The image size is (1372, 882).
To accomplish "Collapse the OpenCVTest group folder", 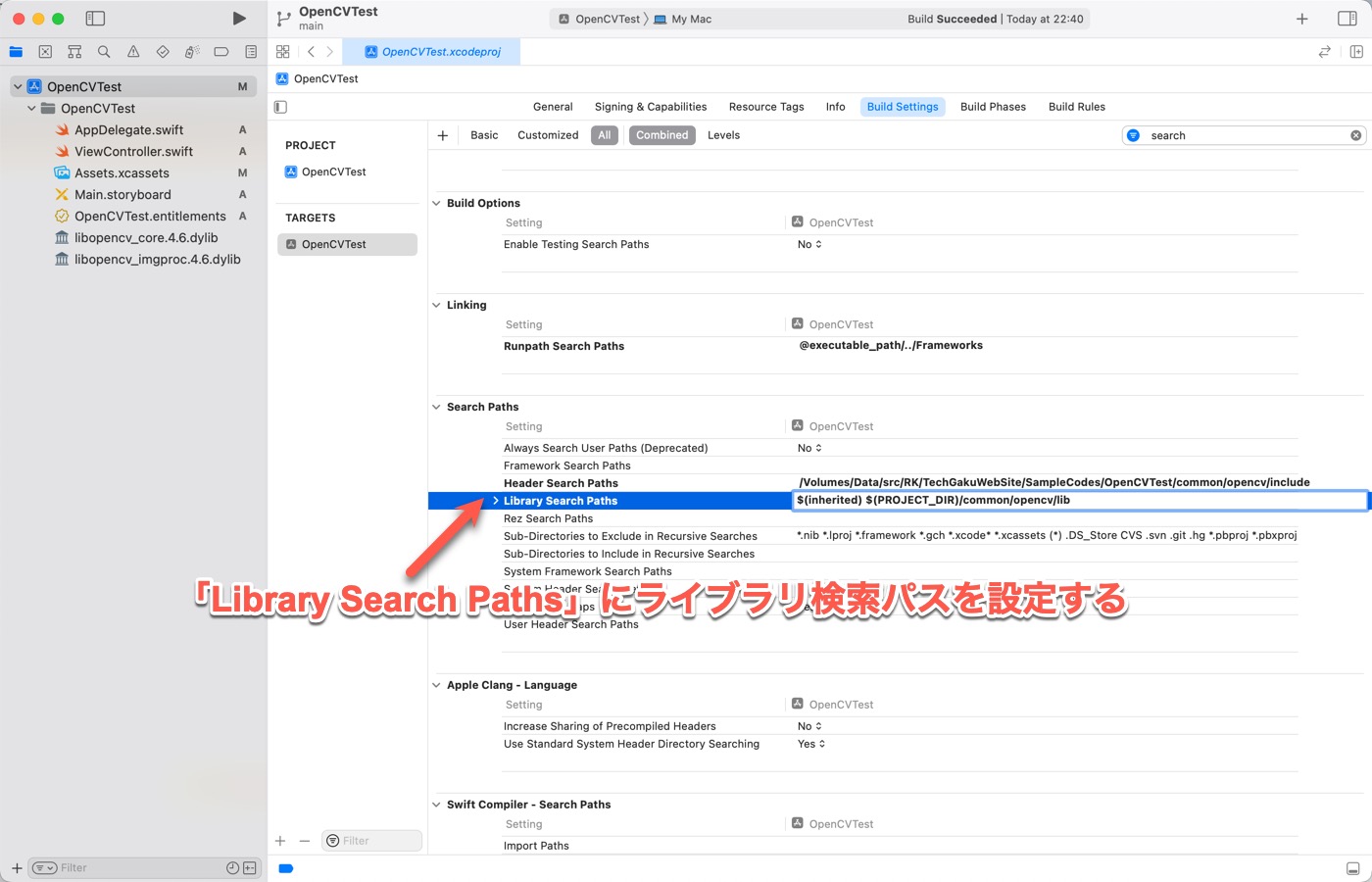I will tap(31, 109).
